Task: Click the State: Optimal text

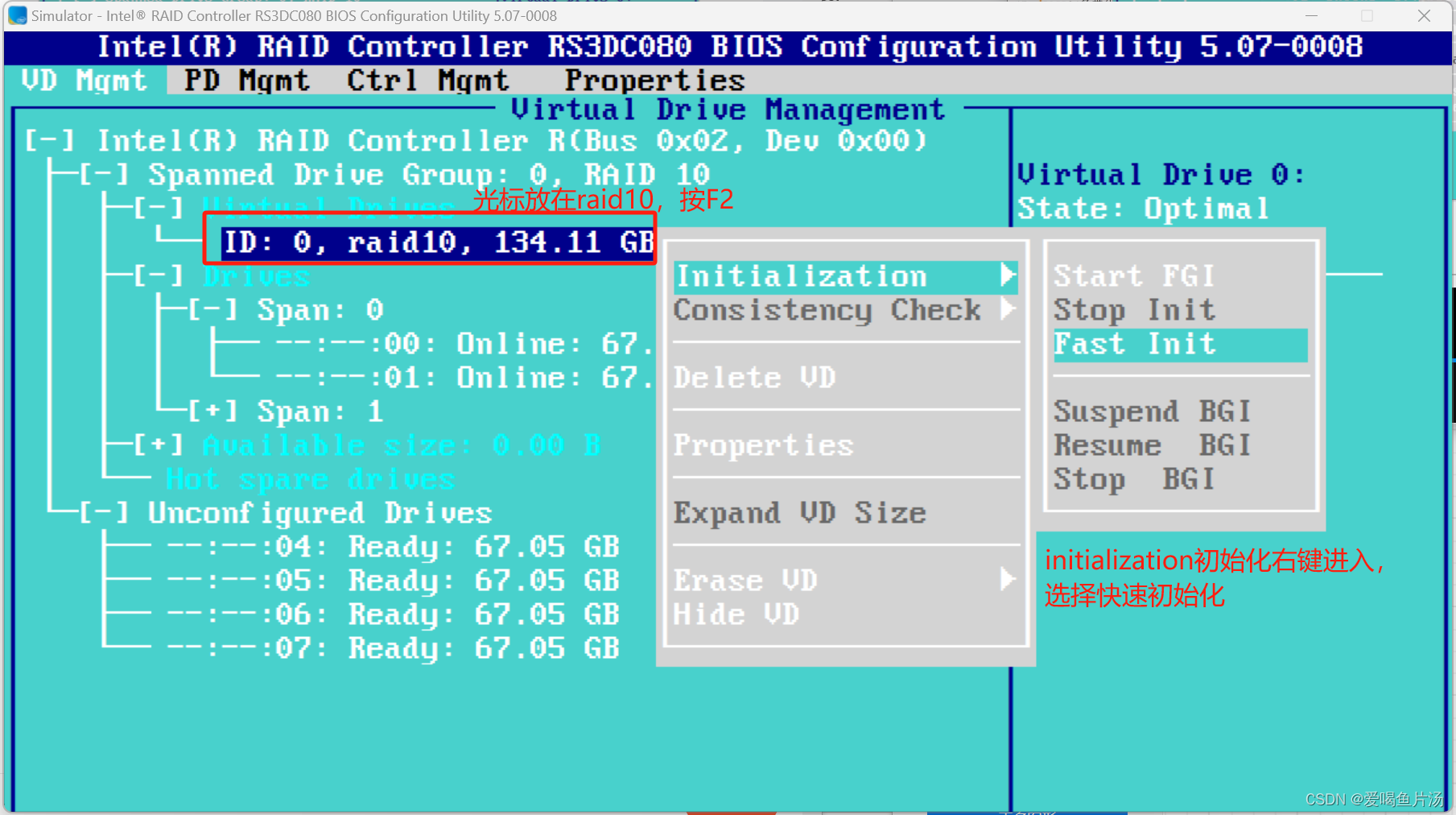Action: click(1143, 209)
